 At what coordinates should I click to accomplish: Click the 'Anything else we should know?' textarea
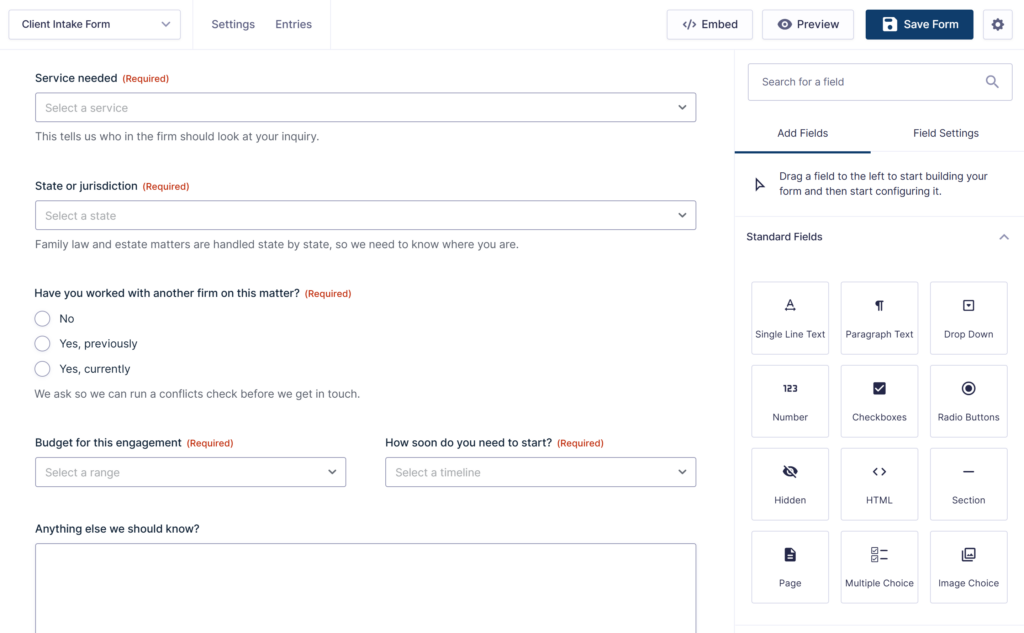click(x=365, y=588)
